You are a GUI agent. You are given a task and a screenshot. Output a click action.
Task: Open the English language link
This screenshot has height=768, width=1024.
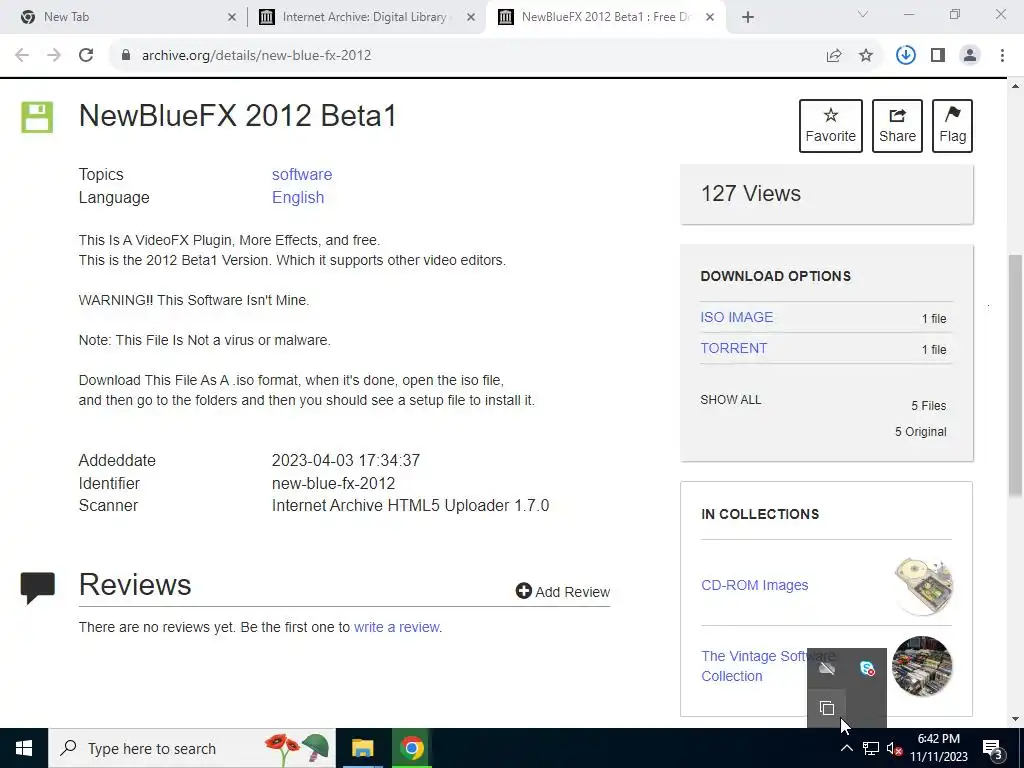(298, 197)
